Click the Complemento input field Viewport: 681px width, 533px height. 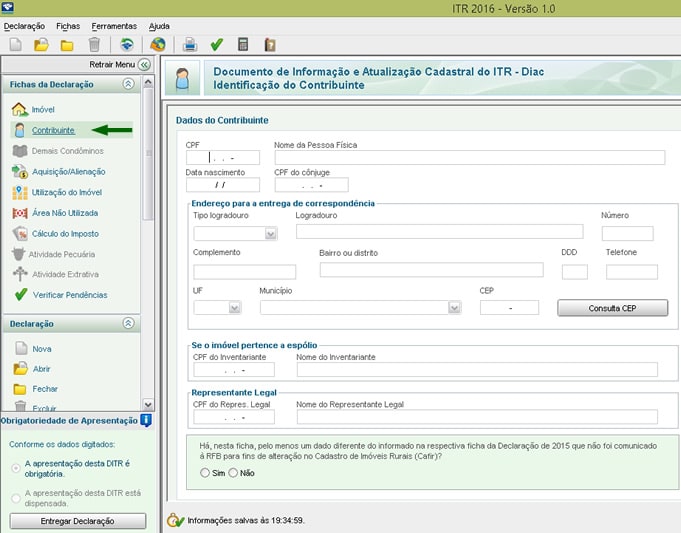pyautogui.click(x=245, y=272)
